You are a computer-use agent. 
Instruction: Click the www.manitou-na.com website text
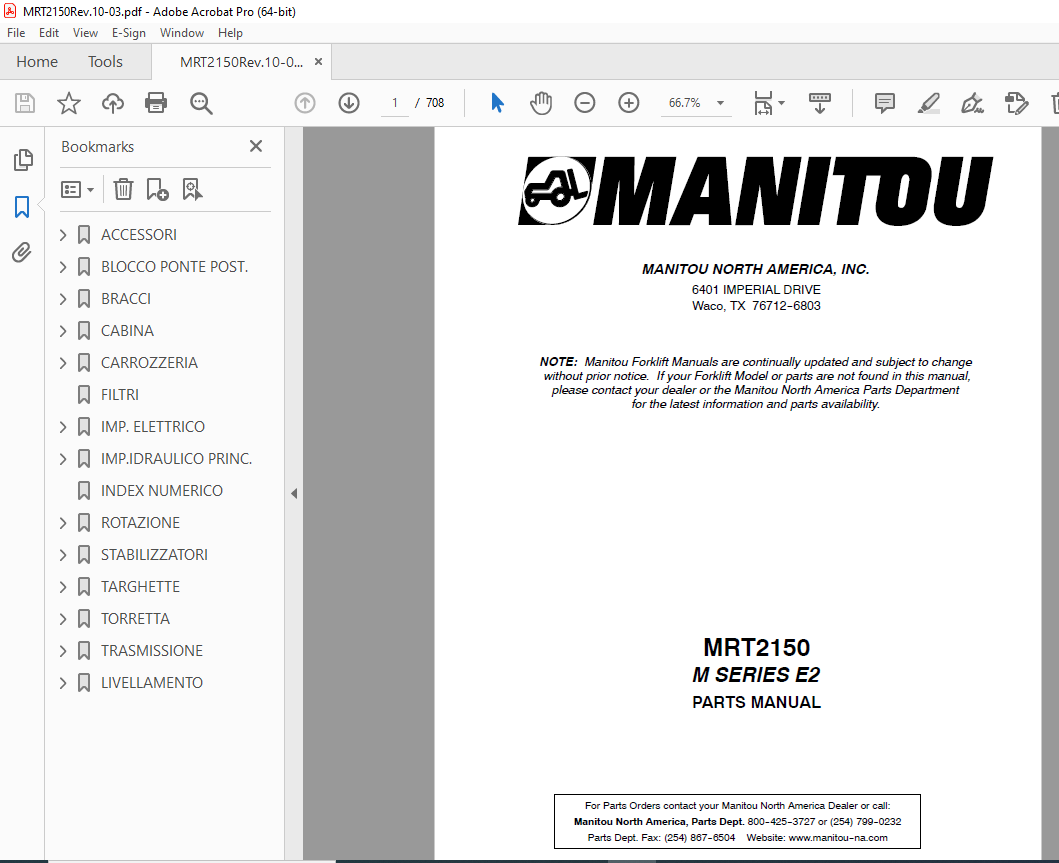[x=837, y=837]
